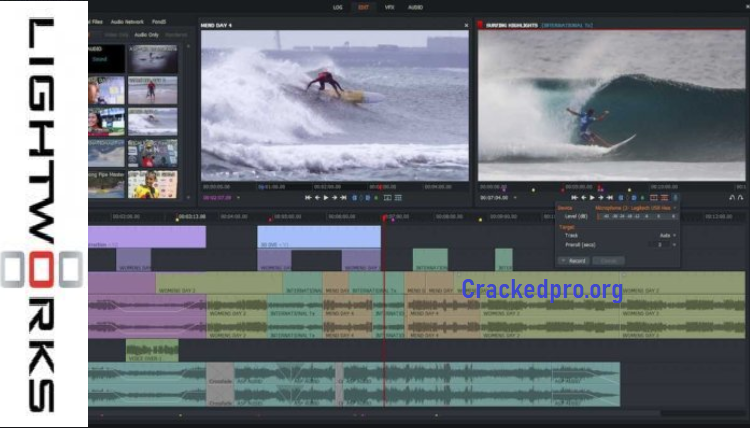750x428 pixels.
Task: Switch to the AUDIO tab
Action: tap(415, 7)
